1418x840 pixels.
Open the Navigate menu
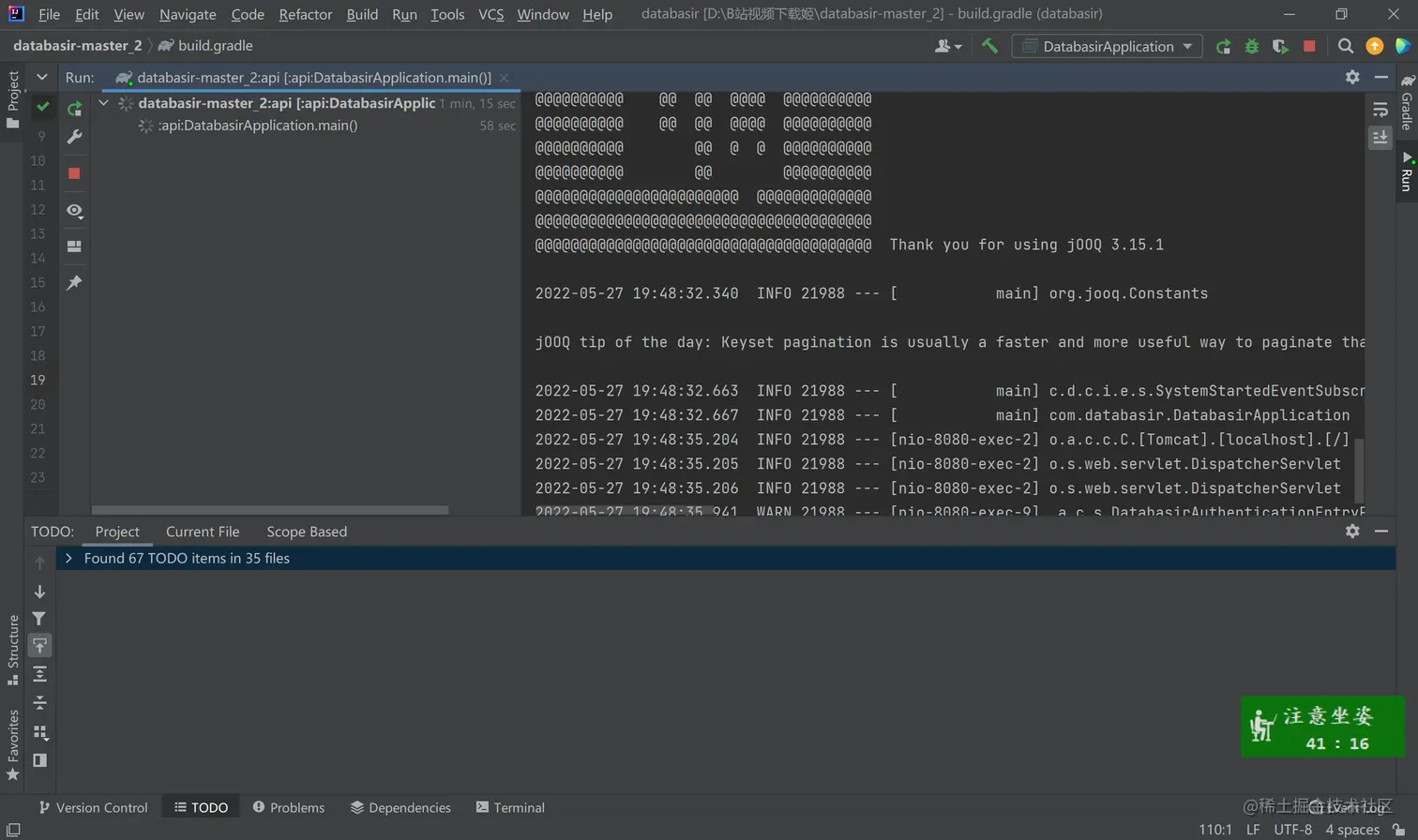(188, 14)
